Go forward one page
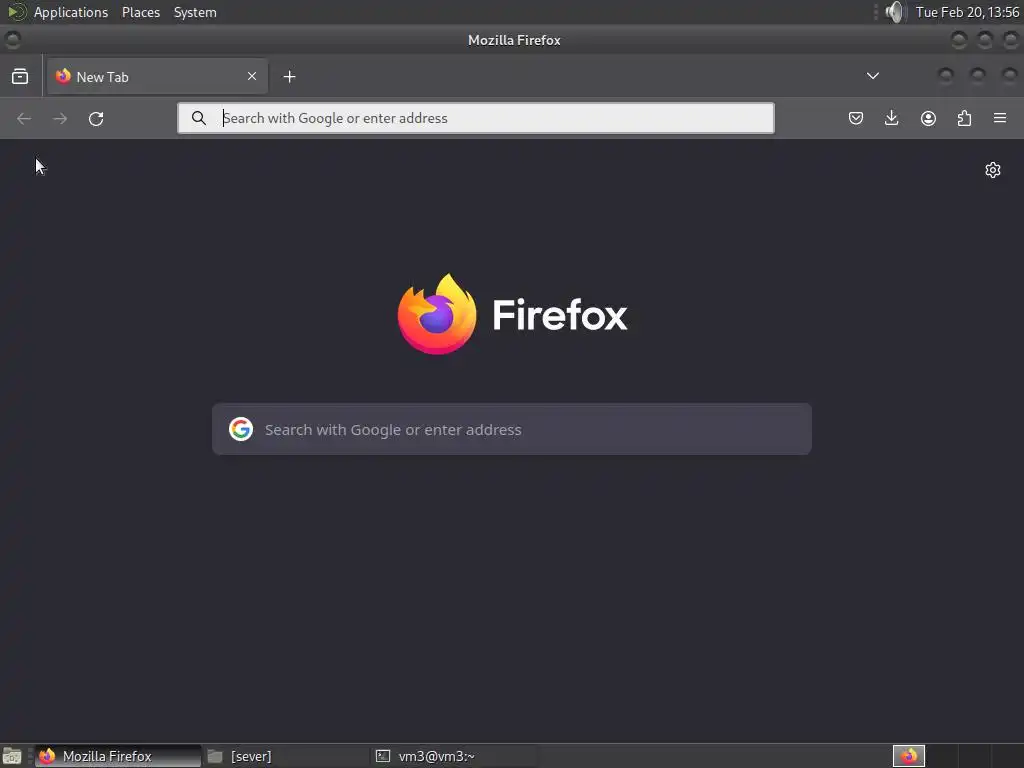This screenshot has width=1024, height=768. click(60, 118)
